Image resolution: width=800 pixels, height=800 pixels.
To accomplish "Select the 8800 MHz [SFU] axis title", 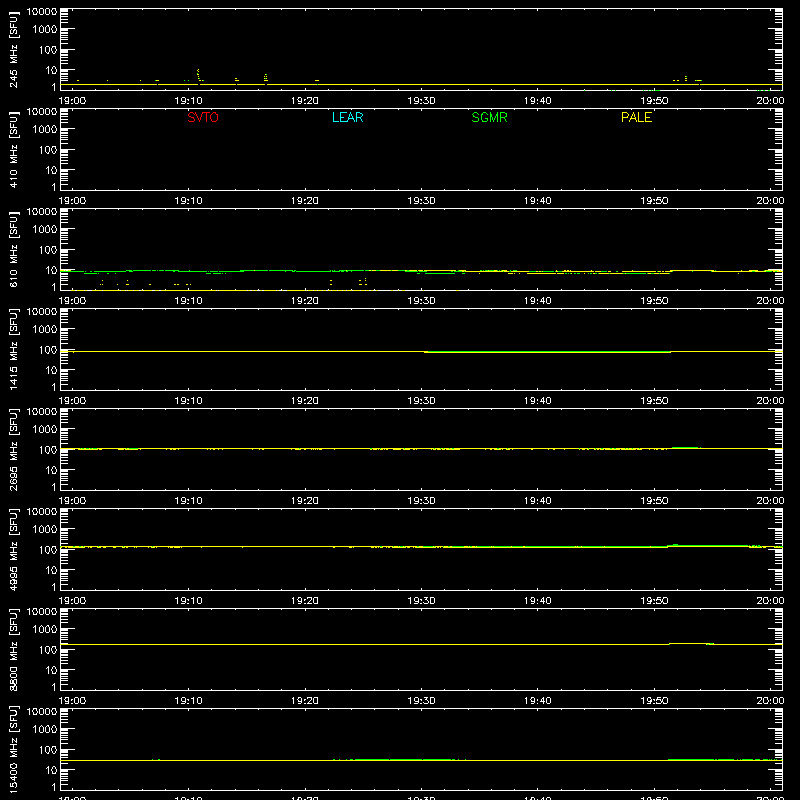I will pos(14,650).
